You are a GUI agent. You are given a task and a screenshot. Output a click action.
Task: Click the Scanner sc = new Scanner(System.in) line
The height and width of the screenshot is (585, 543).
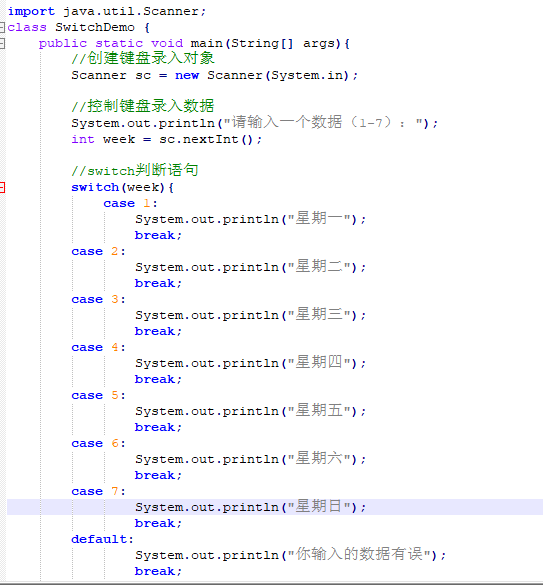215,75
